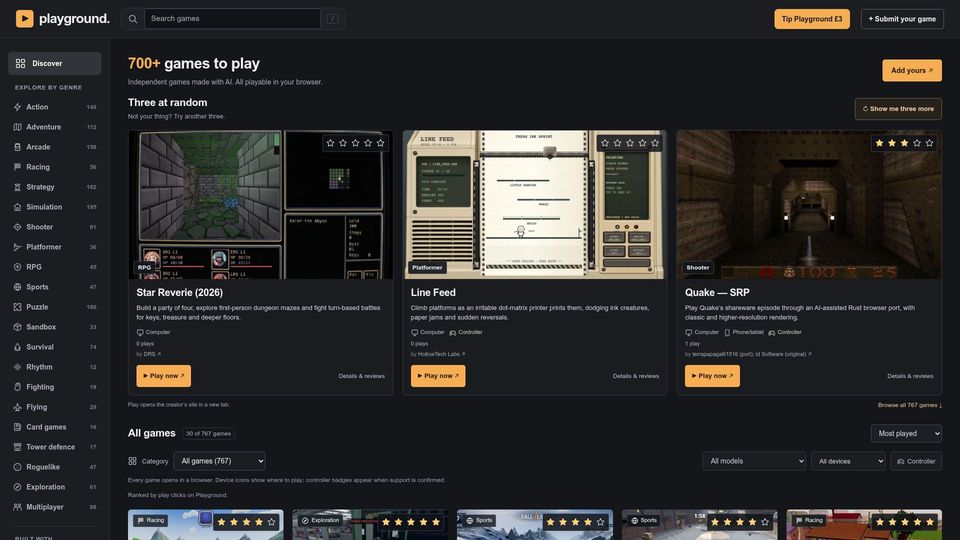Click the Add yours button
This screenshot has height=540, width=960.
(912, 70)
